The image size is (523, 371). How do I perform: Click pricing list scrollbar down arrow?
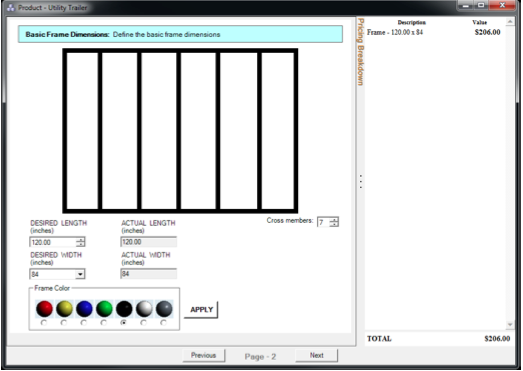click(x=510, y=324)
